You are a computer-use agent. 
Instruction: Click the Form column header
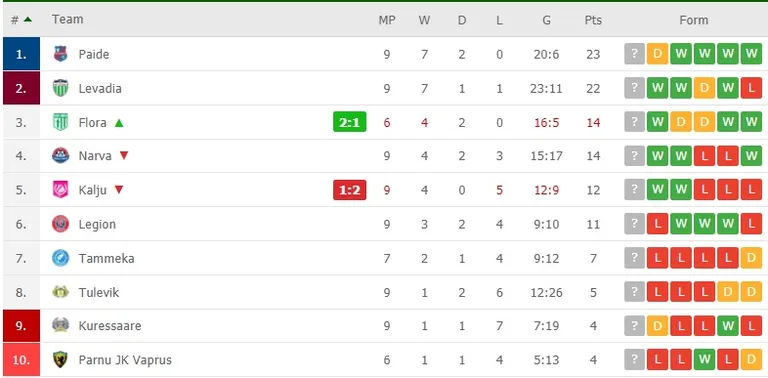[x=694, y=20]
